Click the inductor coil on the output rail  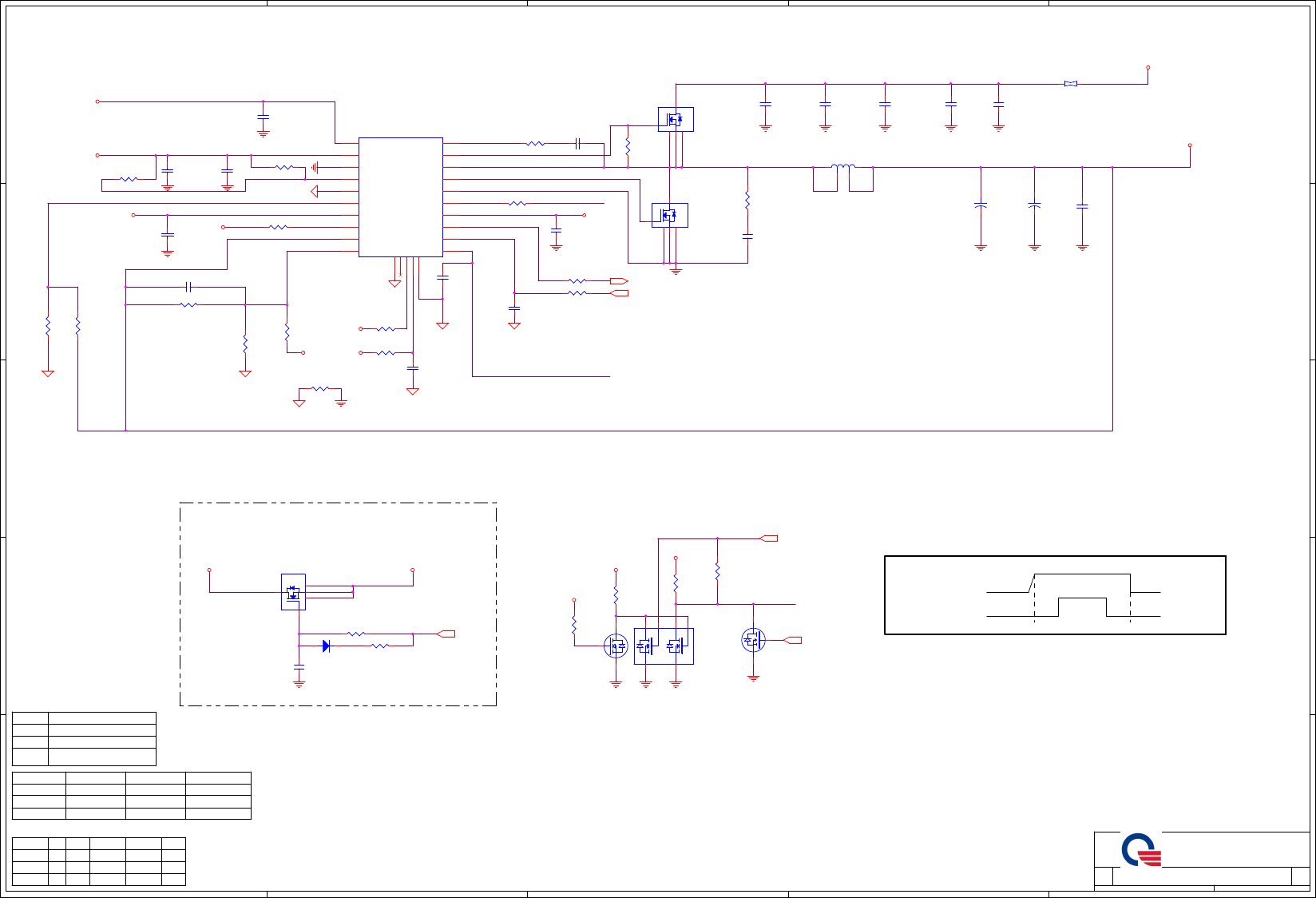pyautogui.click(x=843, y=166)
